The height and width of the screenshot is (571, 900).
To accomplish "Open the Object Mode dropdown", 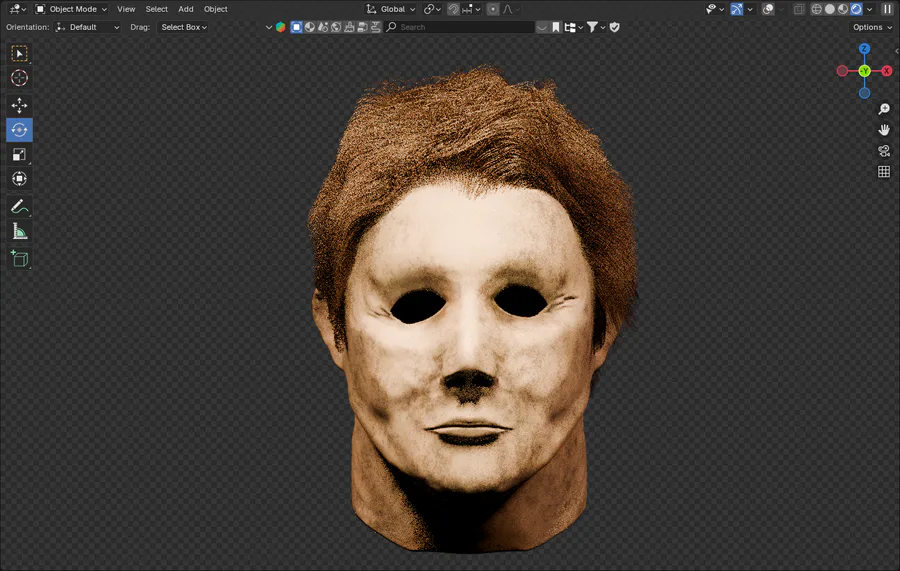I will click(71, 9).
